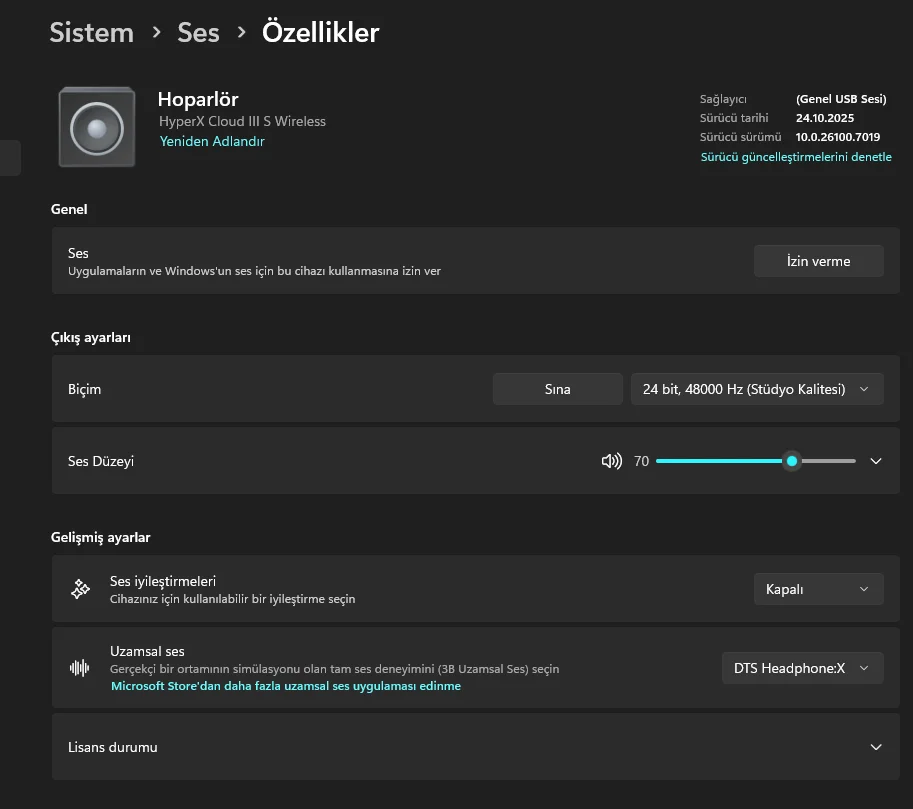This screenshot has height=809, width=913.
Task: Go back to Ses in the breadcrumb
Action: click(198, 32)
